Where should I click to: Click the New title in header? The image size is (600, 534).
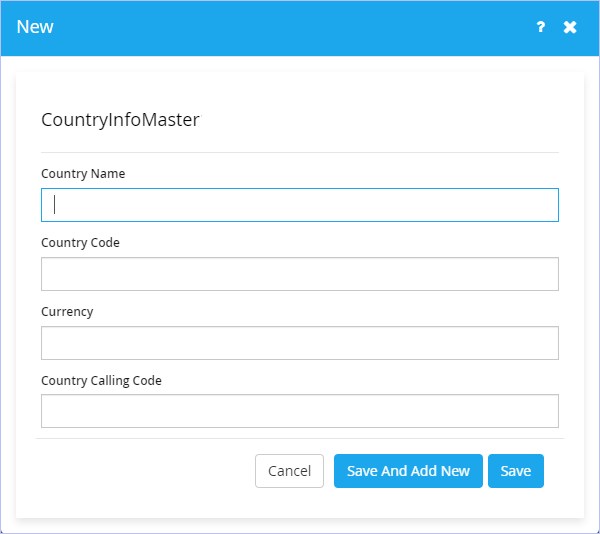[35, 27]
